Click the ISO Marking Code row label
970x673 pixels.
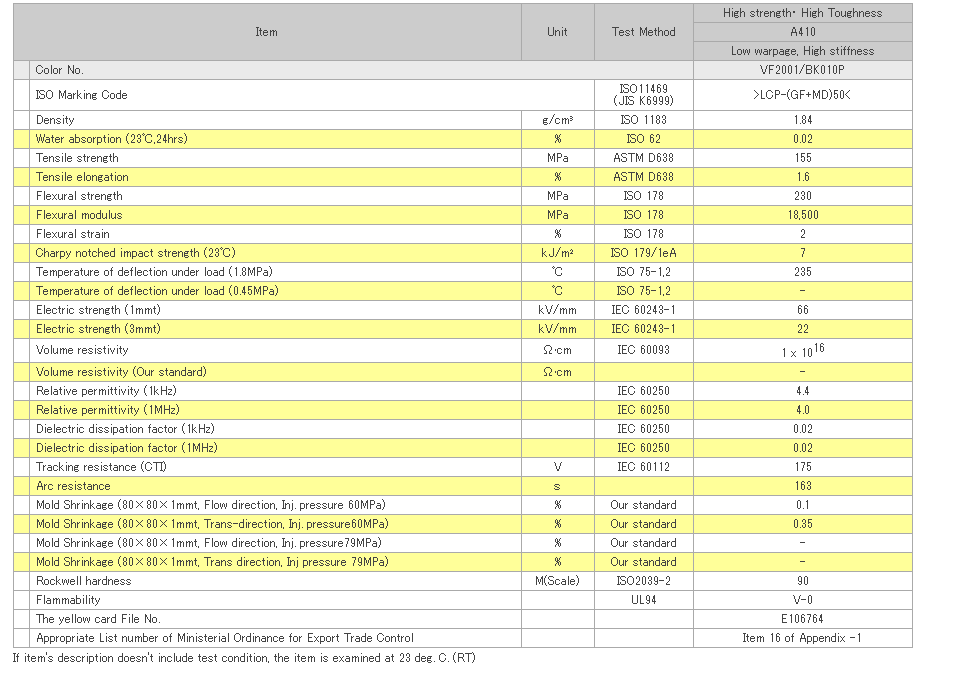click(82, 95)
